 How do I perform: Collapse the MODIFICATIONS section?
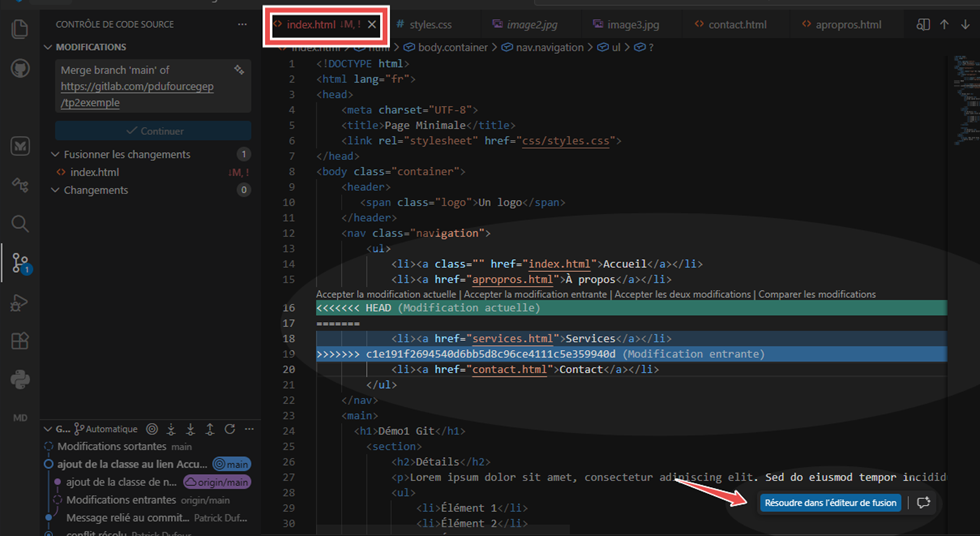point(48,47)
